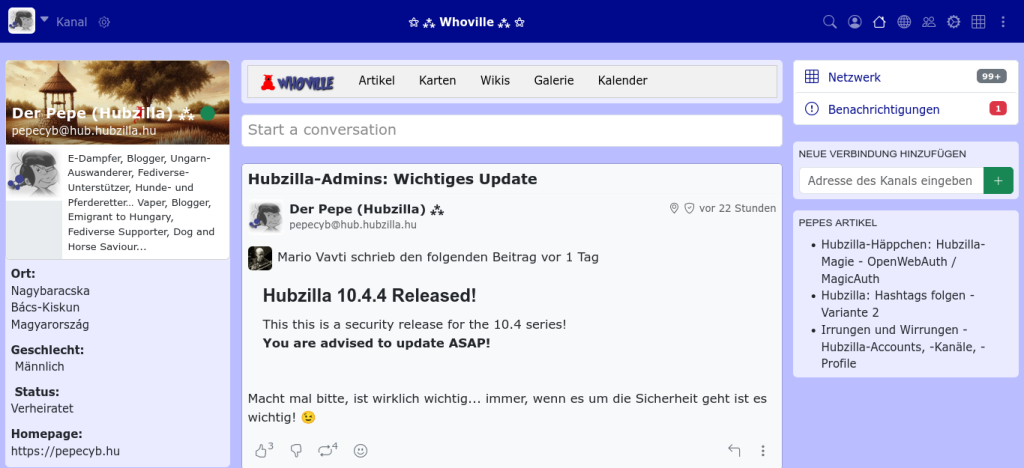This screenshot has width=1024, height=468.
Task: Click the green add connection plus button
Action: click(998, 181)
